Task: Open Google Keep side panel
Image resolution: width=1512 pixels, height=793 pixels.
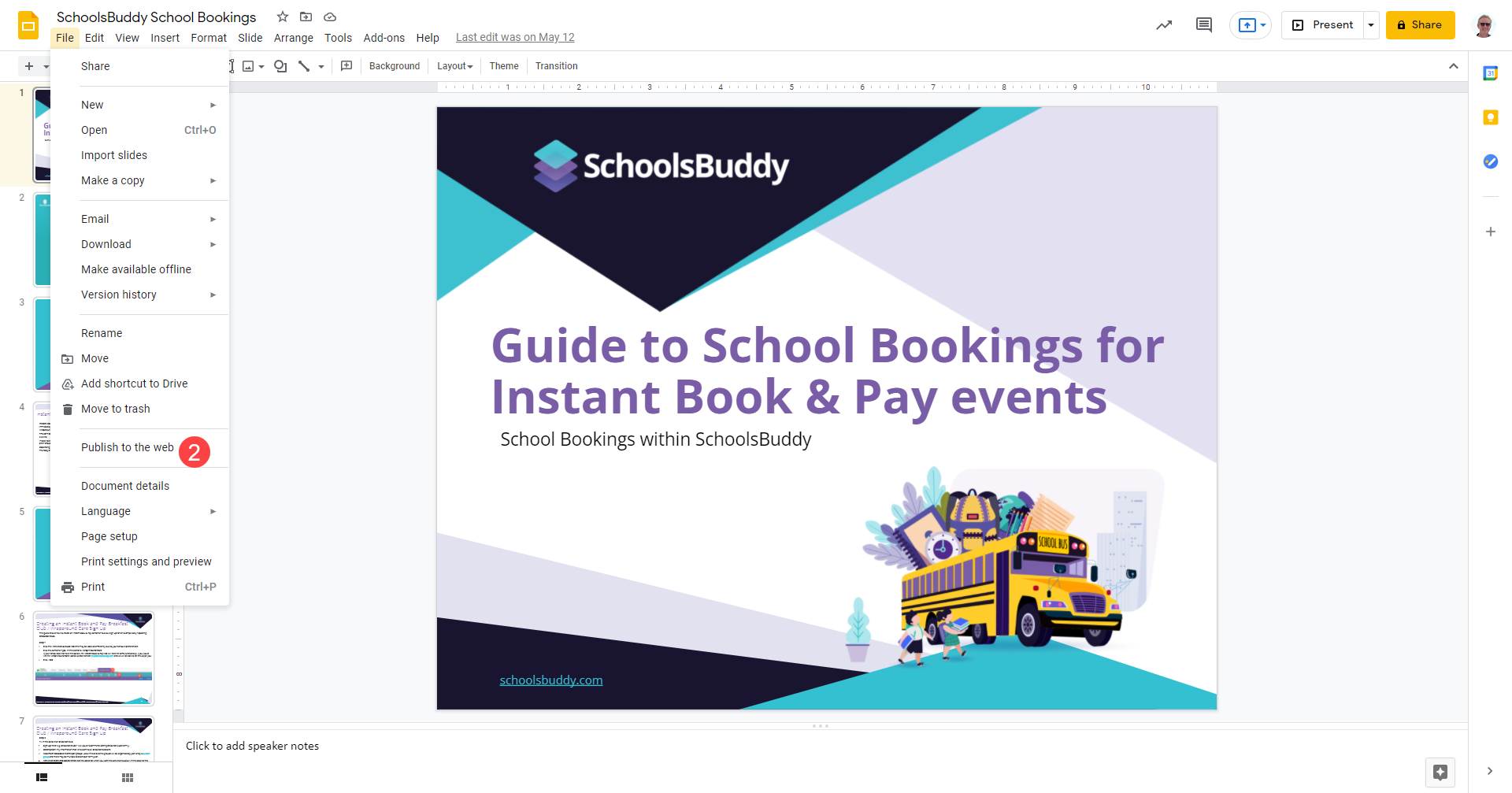Action: 1490,117
